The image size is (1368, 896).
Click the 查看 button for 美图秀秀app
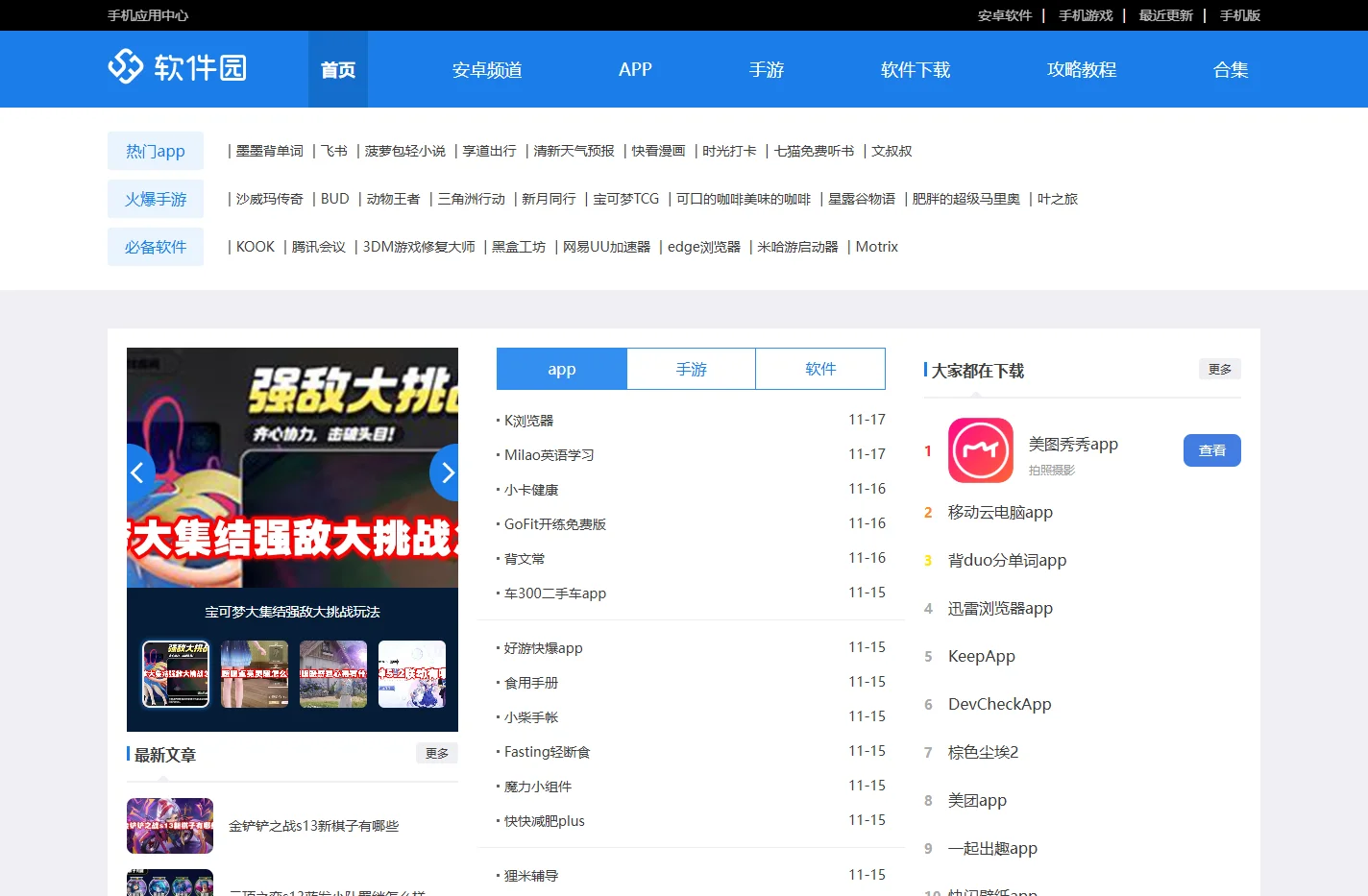tap(1212, 450)
